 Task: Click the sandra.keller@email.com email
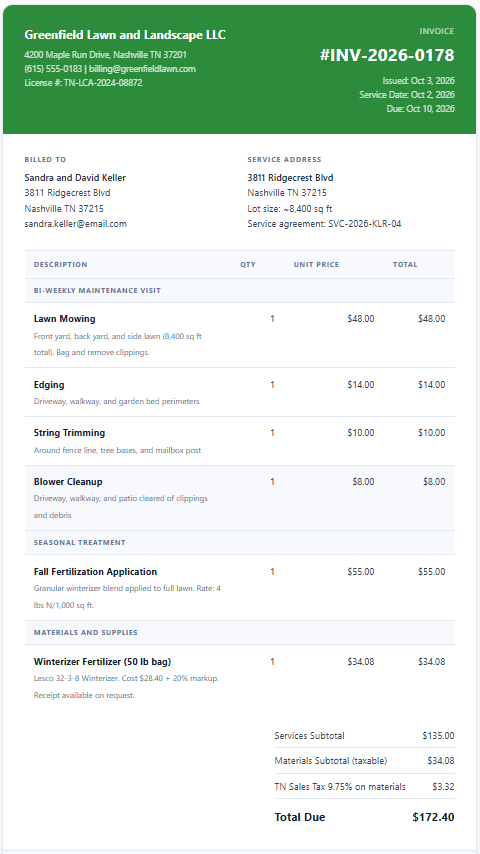tap(76, 224)
